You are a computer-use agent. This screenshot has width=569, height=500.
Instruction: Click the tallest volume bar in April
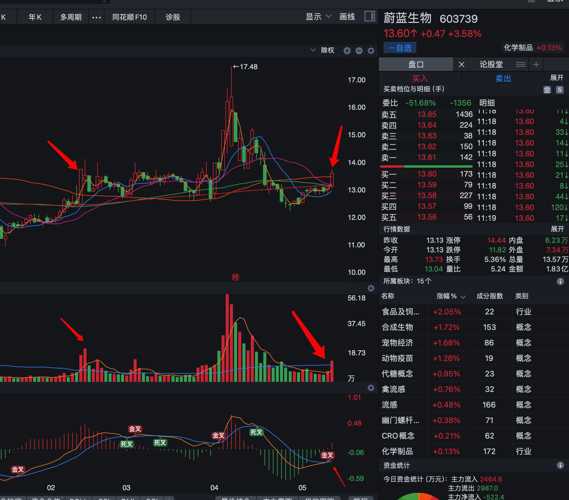(228, 337)
